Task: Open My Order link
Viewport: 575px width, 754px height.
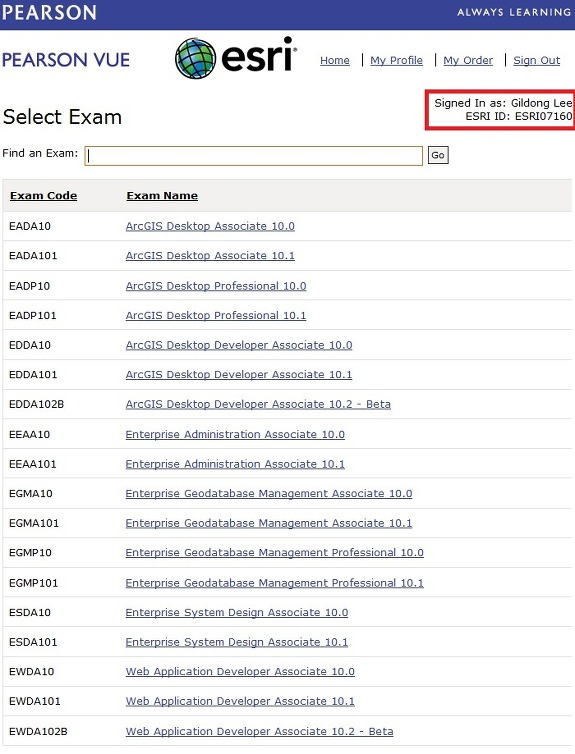Action: (x=468, y=61)
